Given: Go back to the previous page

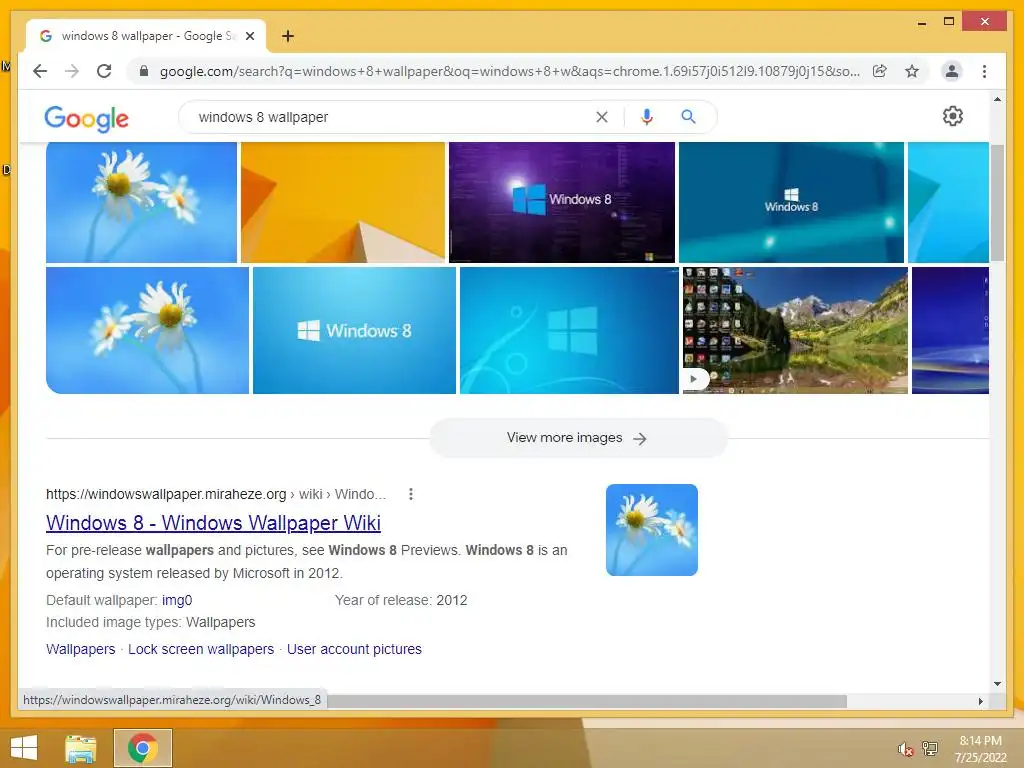Looking at the screenshot, I should [x=40, y=71].
